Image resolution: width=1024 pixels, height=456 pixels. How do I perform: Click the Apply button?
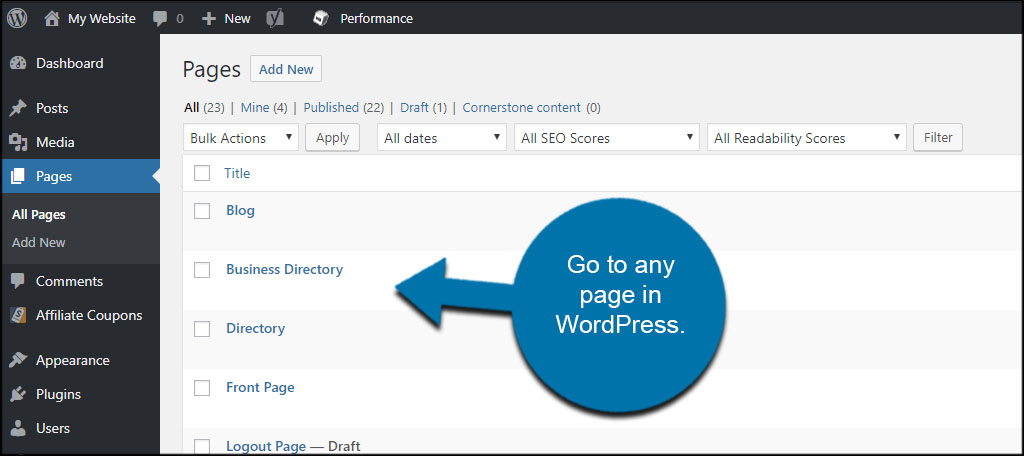coord(332,138)
